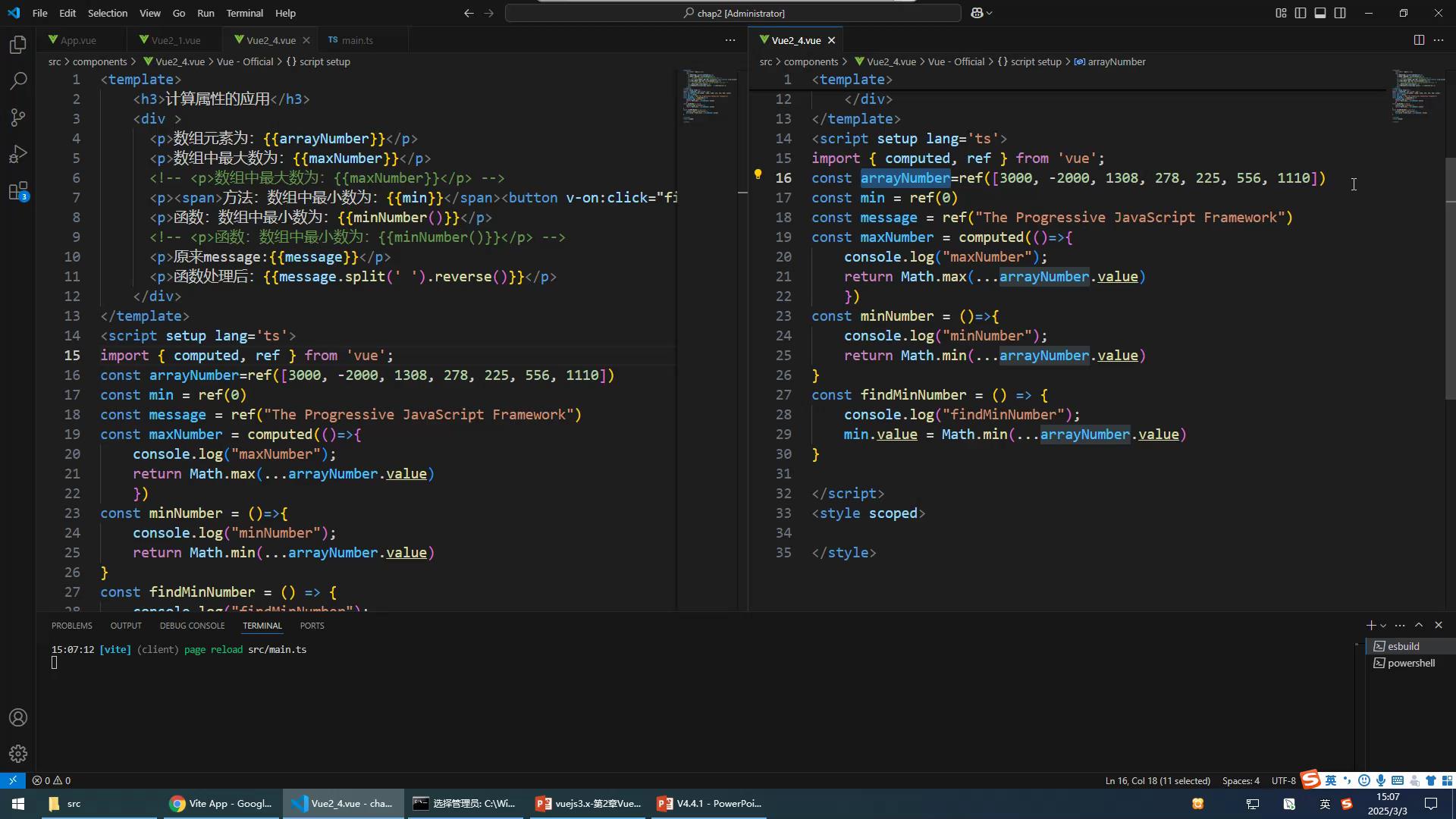Screen dimensions: 1456x819
Task: Open the Manage gear icon
Action: [x=18, y=754]
